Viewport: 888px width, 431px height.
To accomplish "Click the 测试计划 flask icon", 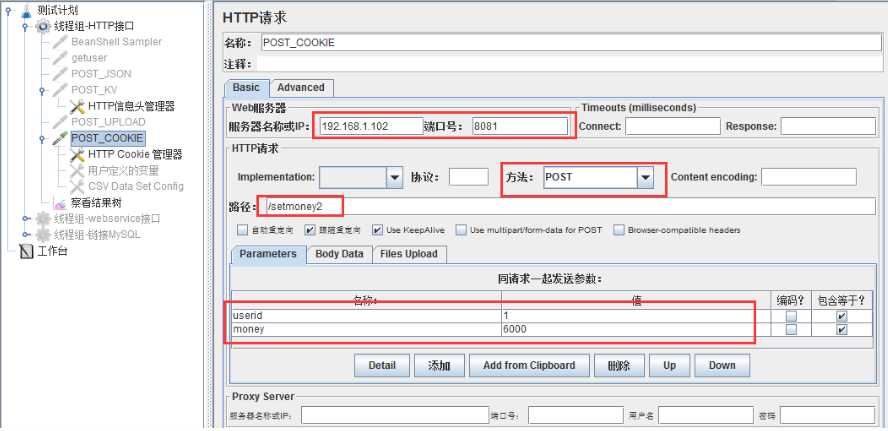I will [x=27, y=10].
